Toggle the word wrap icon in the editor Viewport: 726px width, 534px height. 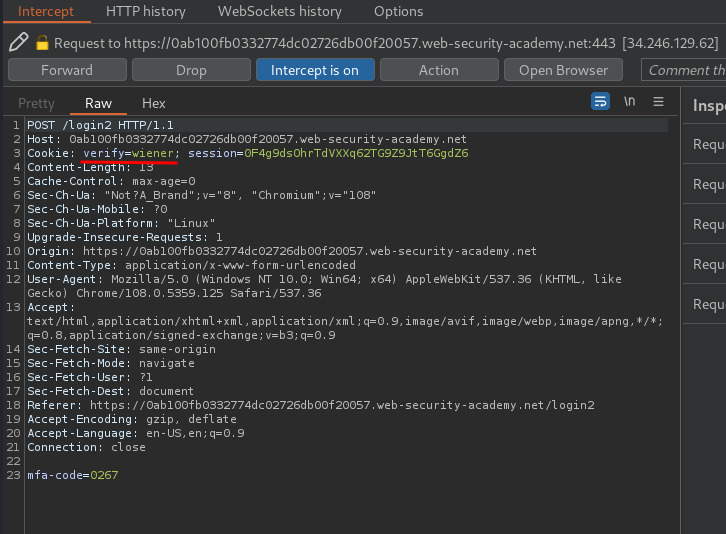(600, 101)
